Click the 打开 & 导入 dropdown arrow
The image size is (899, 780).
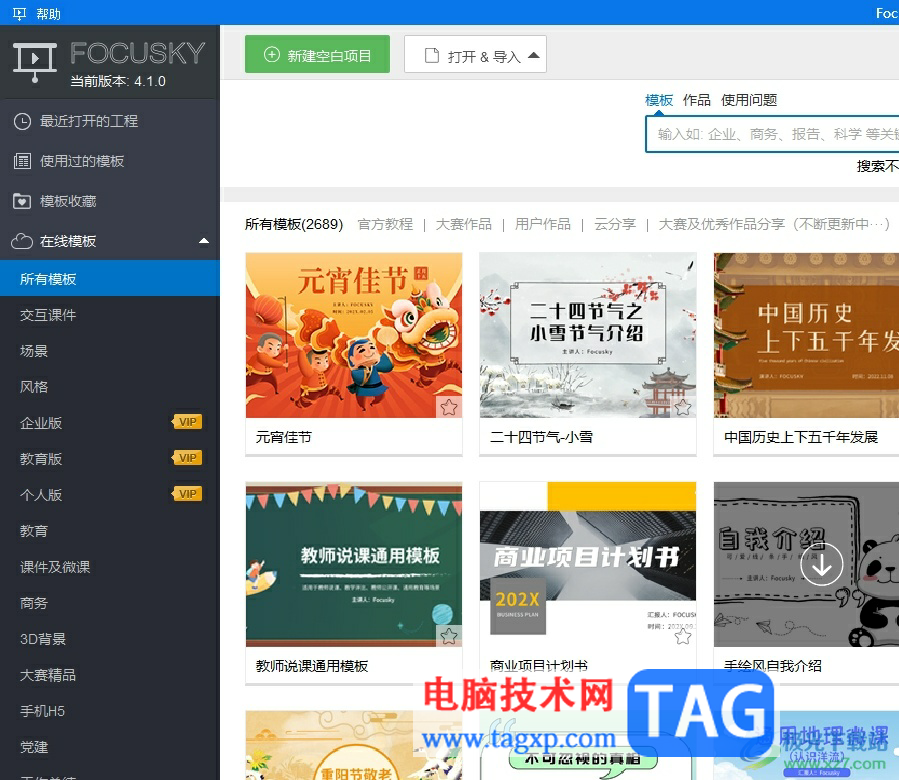coord(534,55)
